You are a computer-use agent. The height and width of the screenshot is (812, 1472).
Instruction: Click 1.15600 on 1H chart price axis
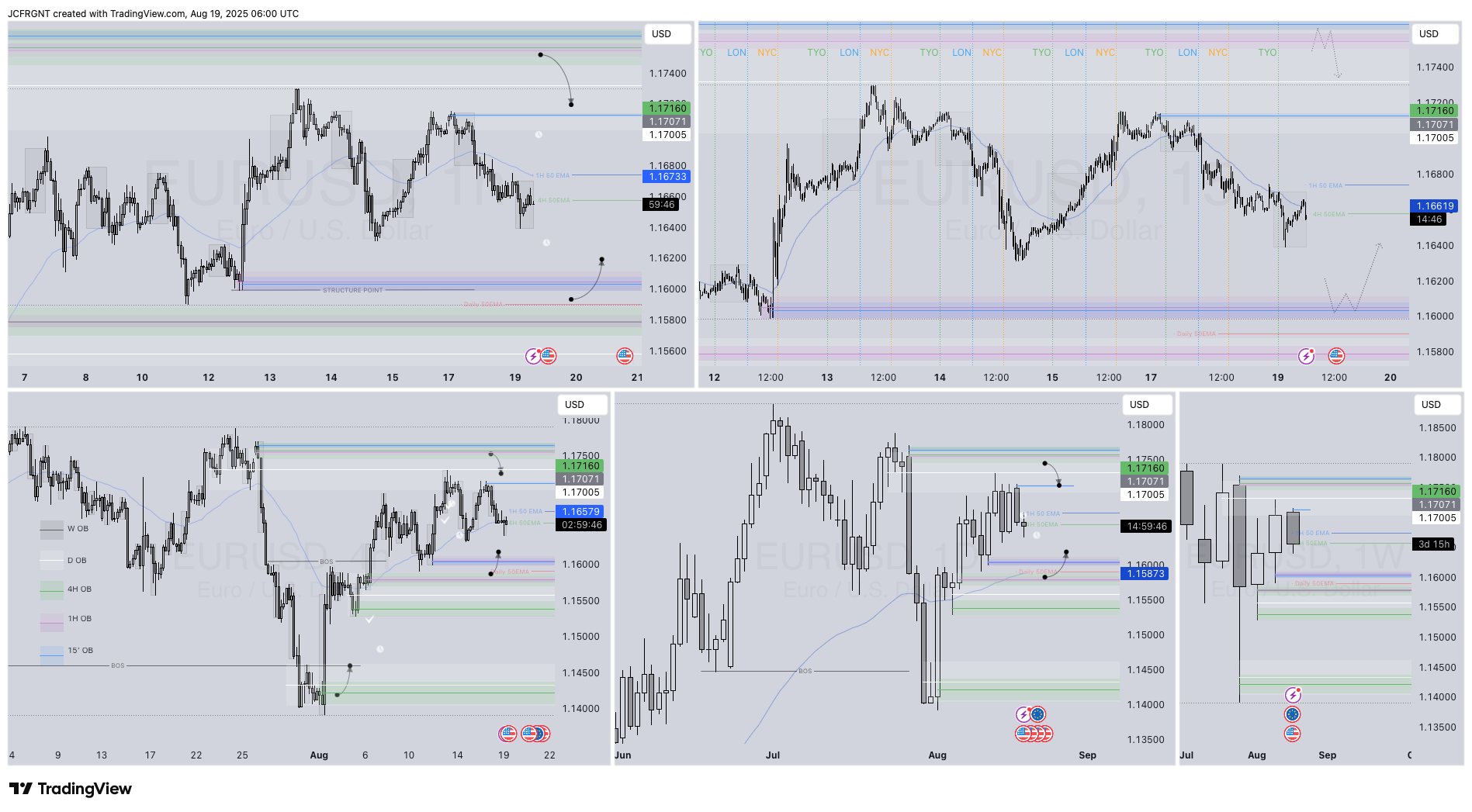[x=667, y=351]
